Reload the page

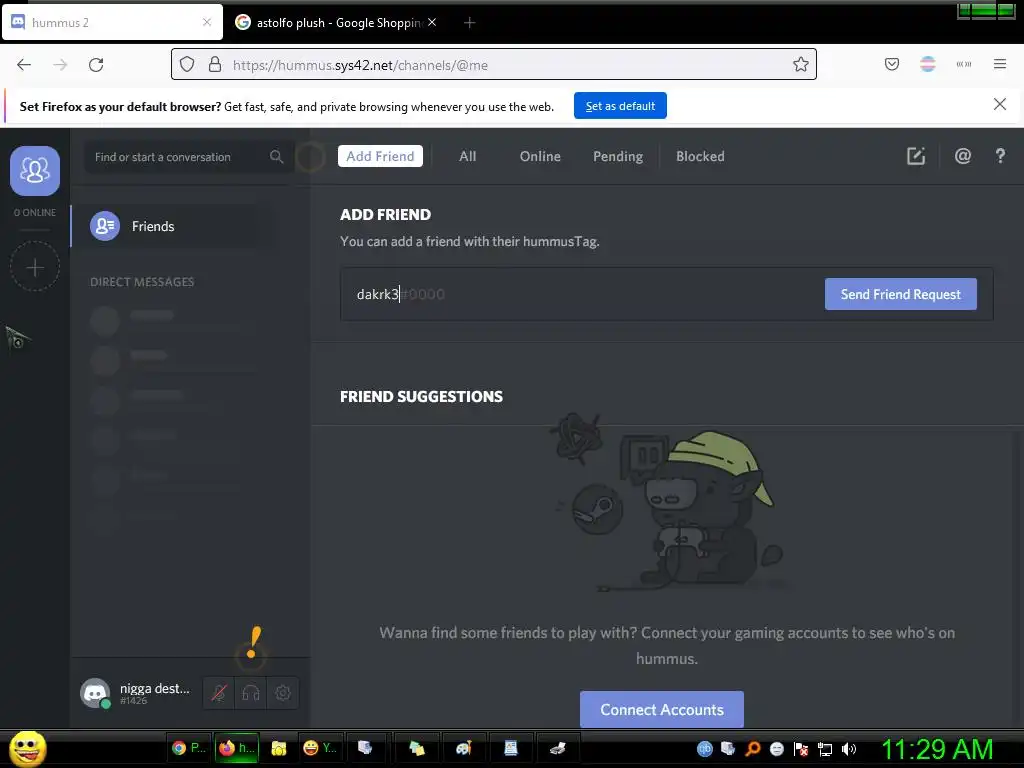coord(96,65)
